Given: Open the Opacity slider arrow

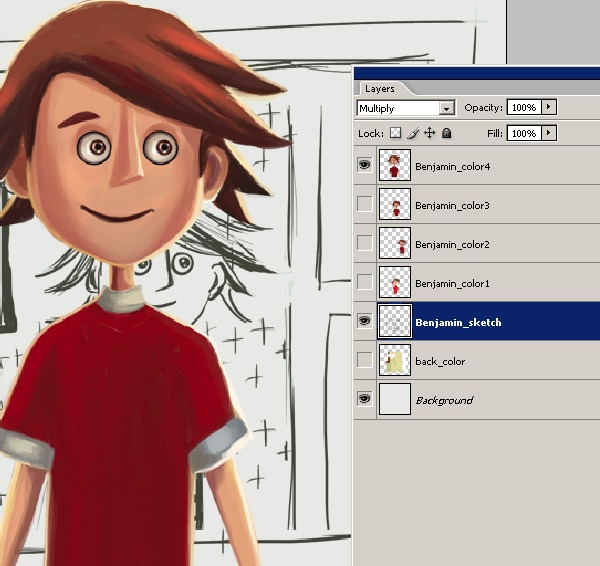Looking at the screenshot, I should point(549,107).
